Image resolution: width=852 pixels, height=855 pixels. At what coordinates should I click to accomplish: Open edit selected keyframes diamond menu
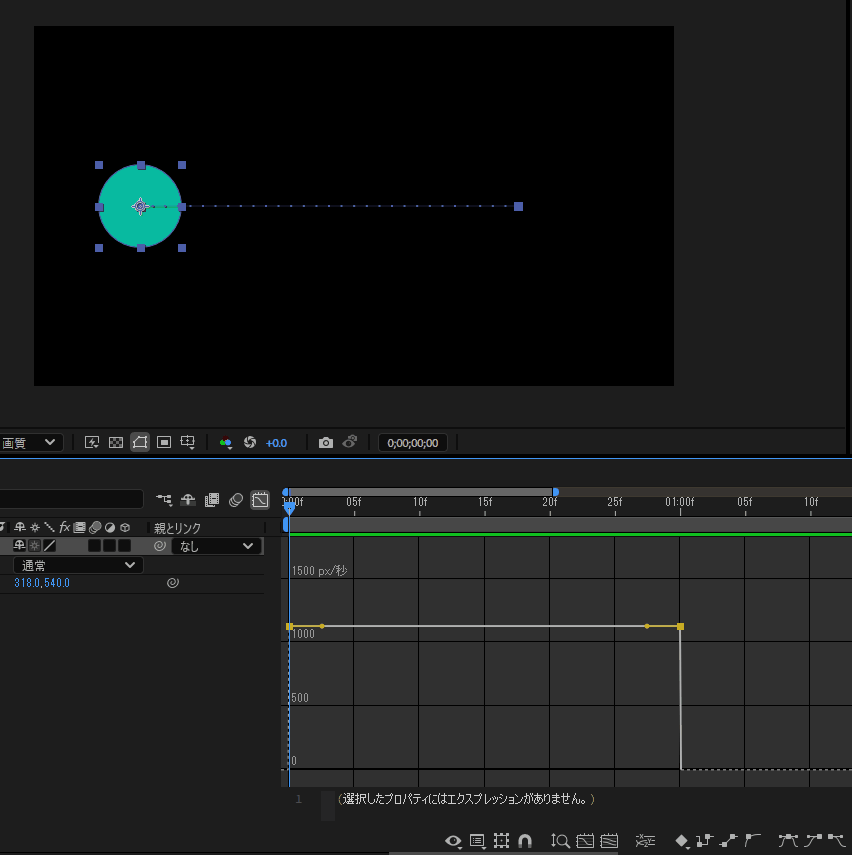tap(682, 841)
